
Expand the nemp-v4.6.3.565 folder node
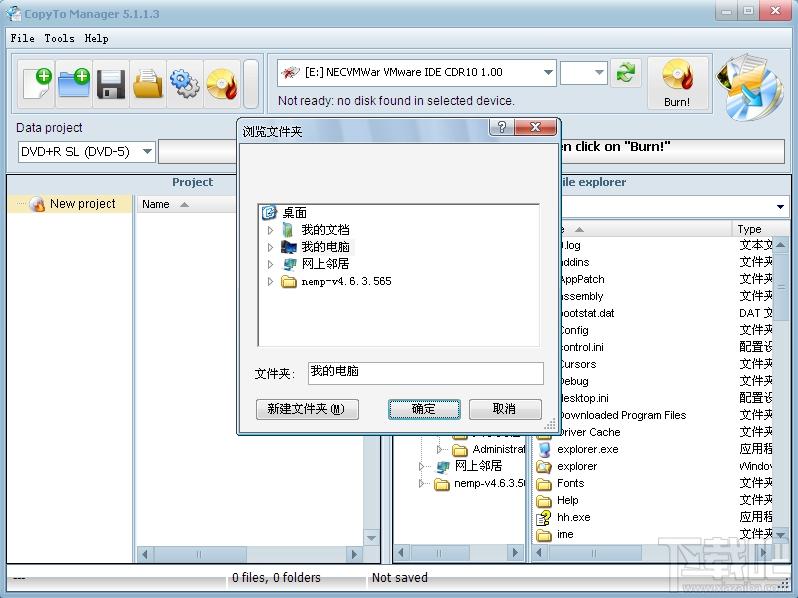(x=270, y=281)
